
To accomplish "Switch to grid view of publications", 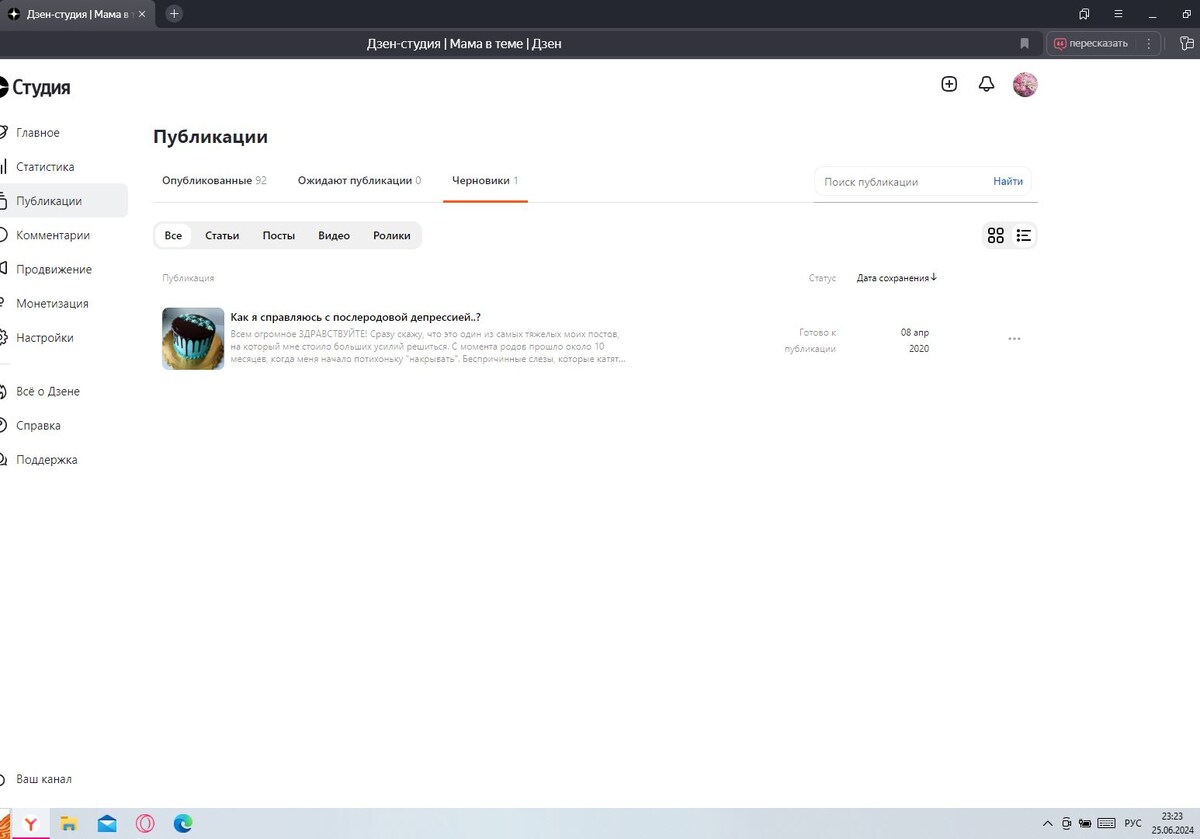I will pyautogui.click(x=995, y=235).
